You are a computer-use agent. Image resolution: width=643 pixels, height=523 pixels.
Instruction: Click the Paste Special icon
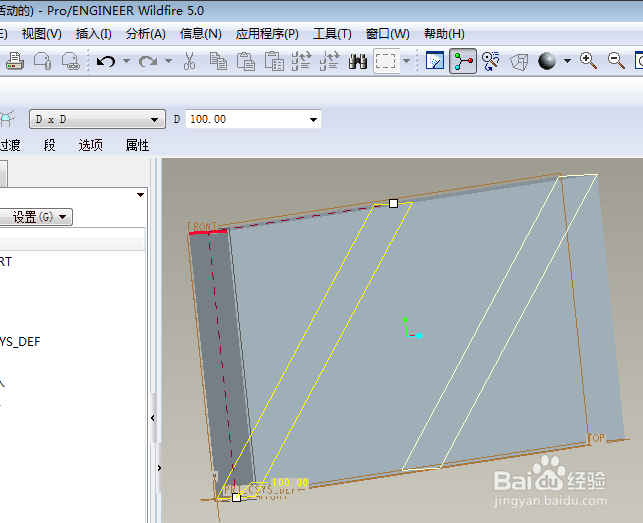pos(274,61)
